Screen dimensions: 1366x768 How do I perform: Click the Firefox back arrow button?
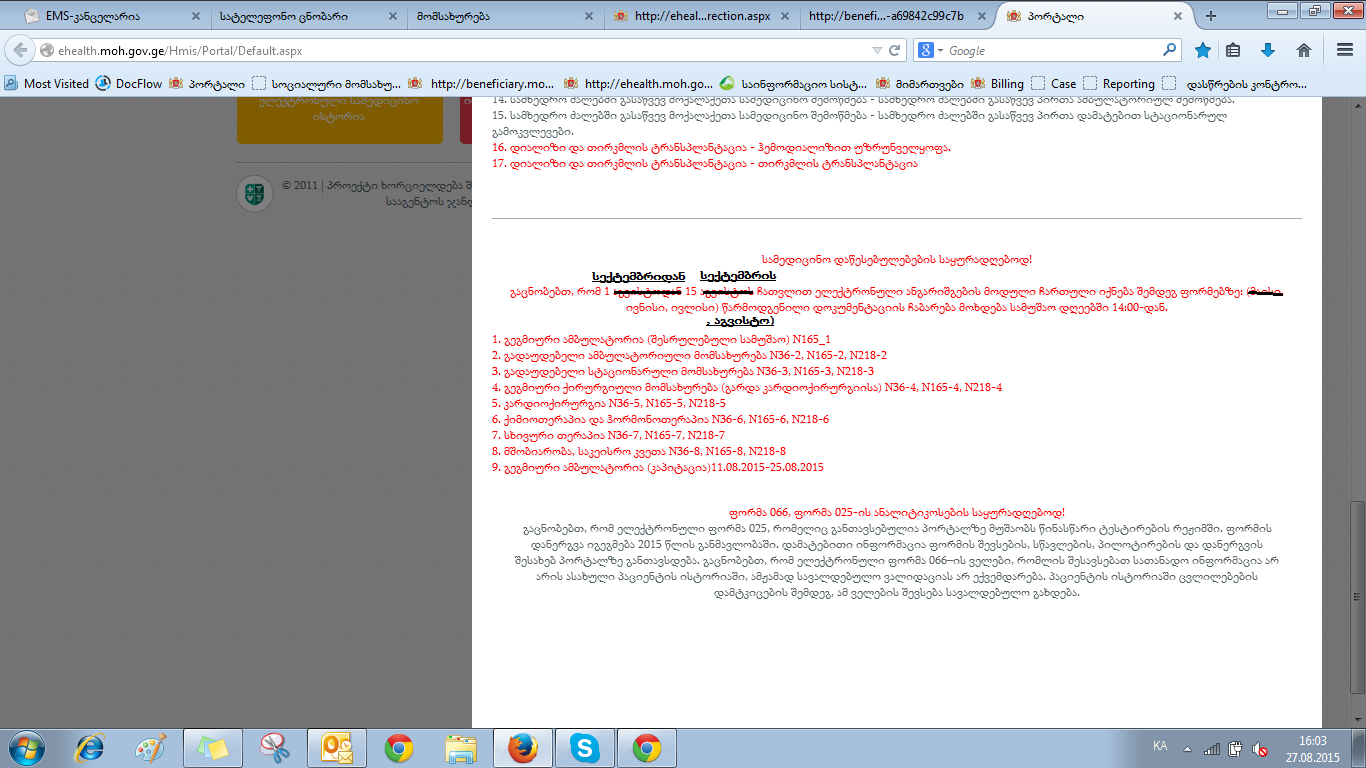20,50
